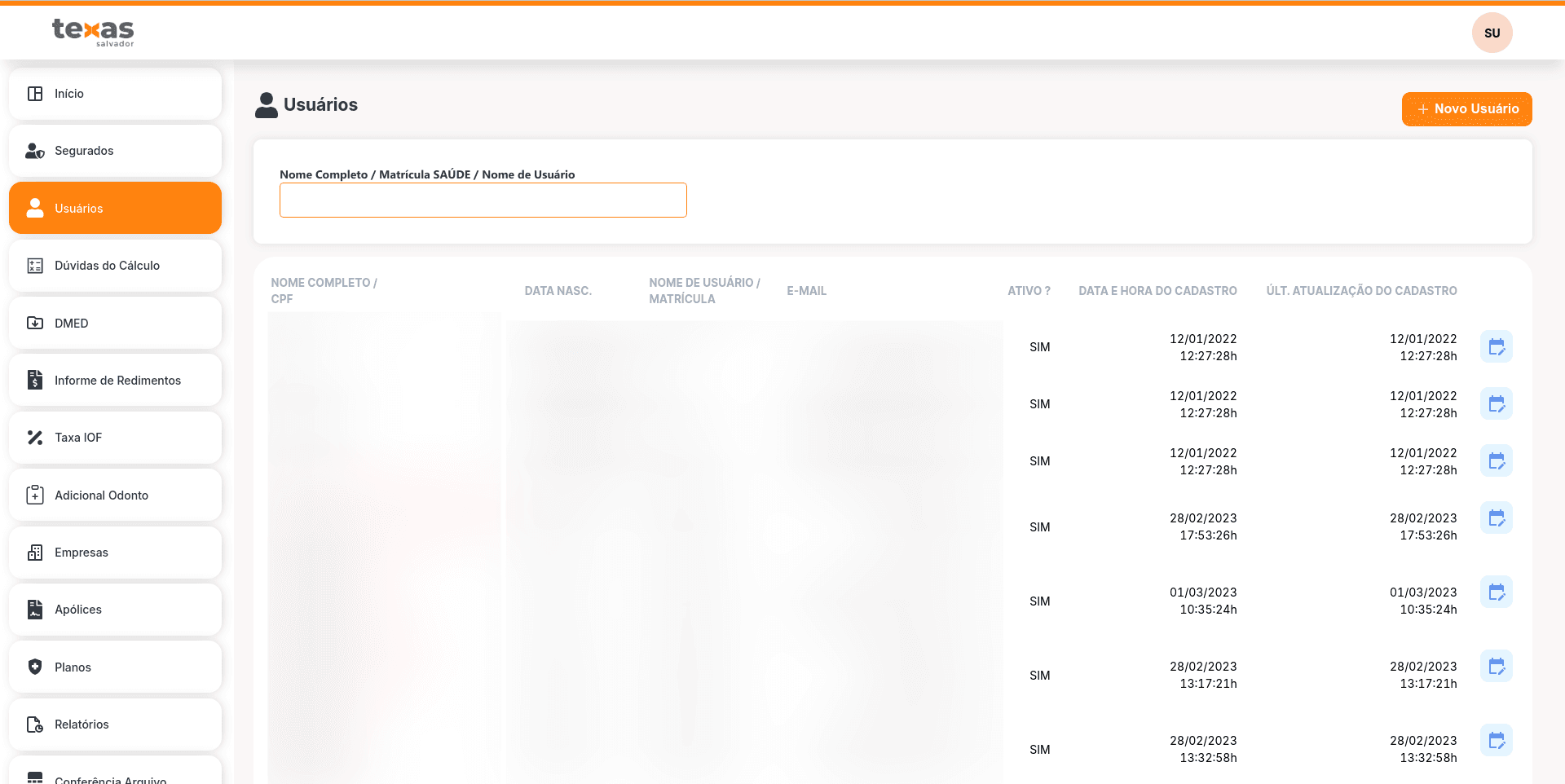This screenshot has height=784, width=1565.
Task: Open the Apólices section
Action: (115, 610)
